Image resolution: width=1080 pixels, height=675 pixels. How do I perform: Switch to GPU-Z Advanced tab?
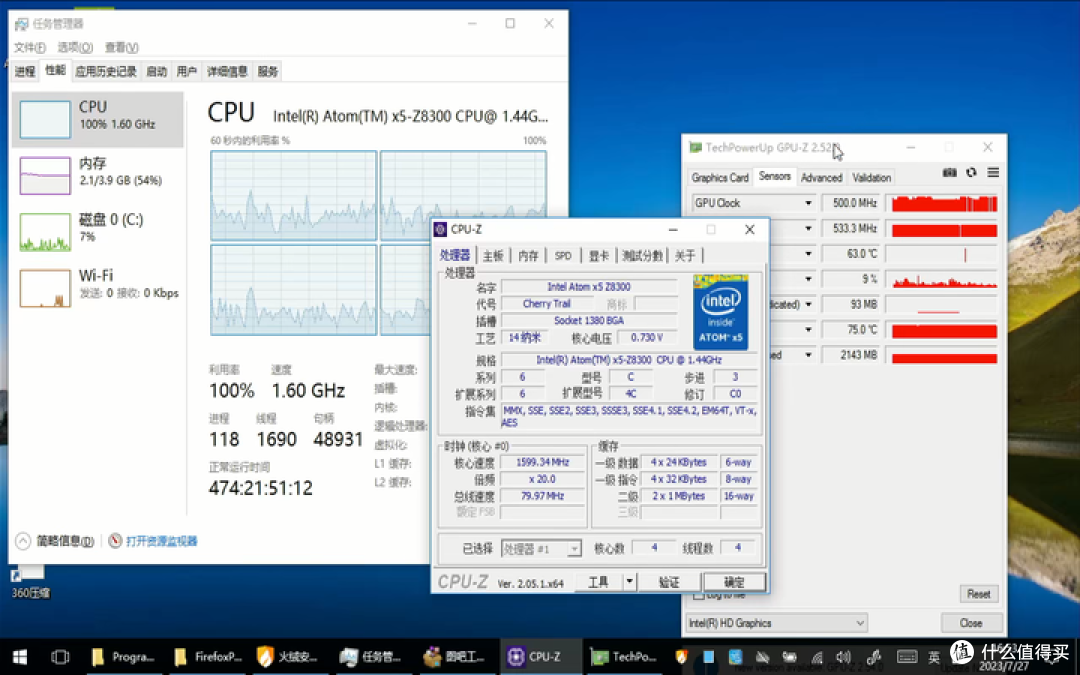coord(821,177)
